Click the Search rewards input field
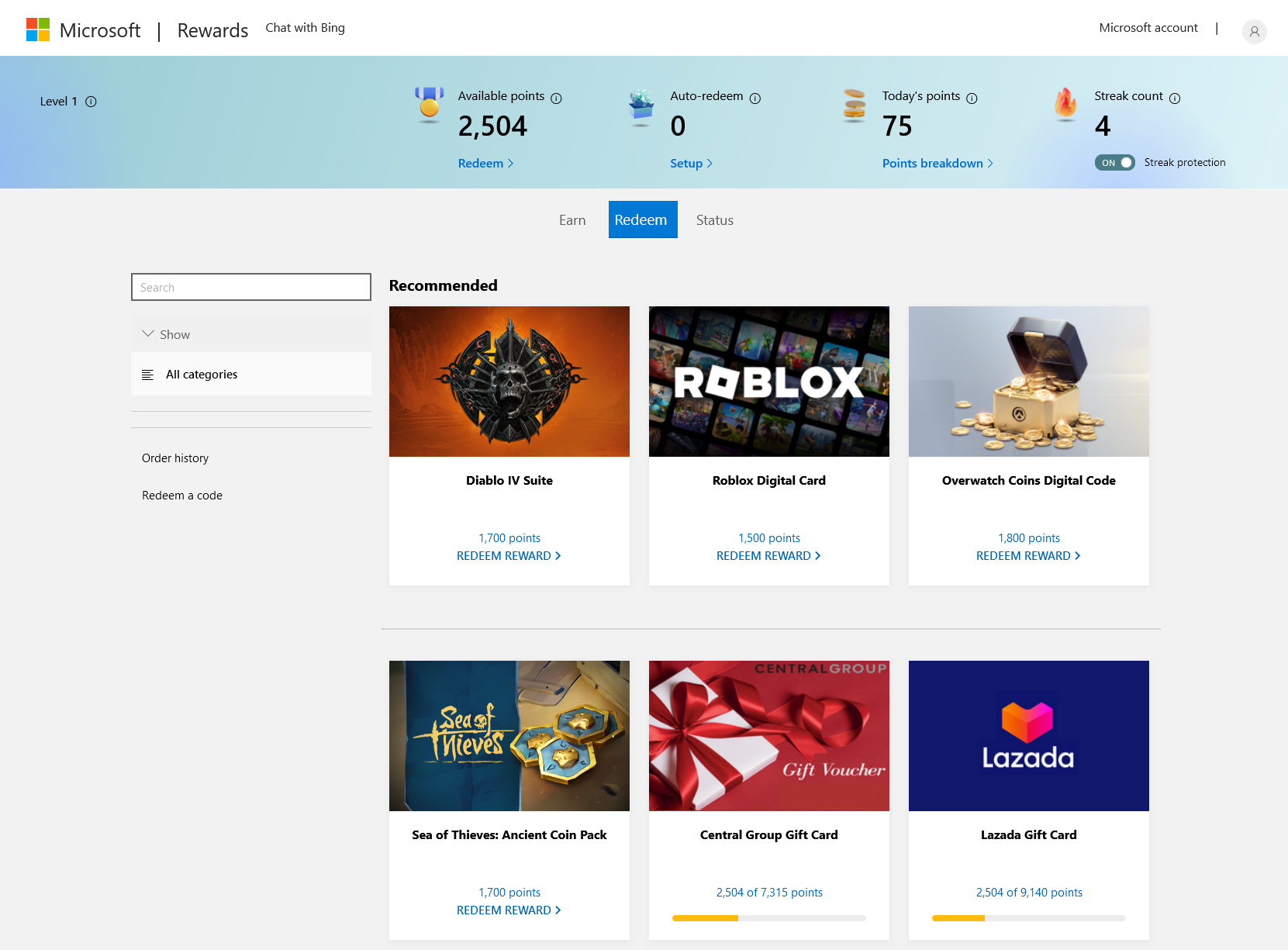The width and height of the screenshot is (1288, 950). 251,287
